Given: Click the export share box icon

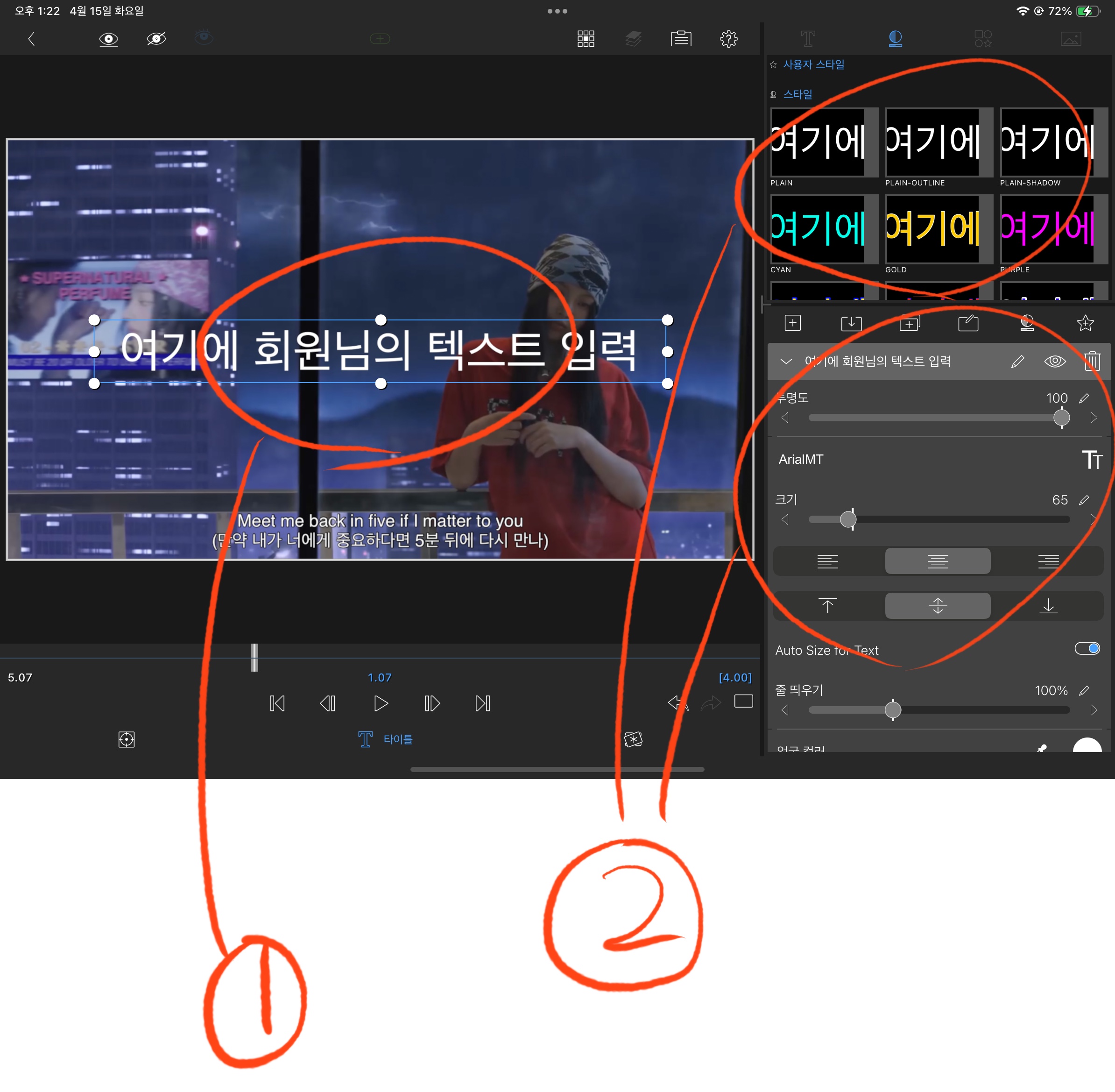Looking at the screenshot, I should [x=967, y=323].
